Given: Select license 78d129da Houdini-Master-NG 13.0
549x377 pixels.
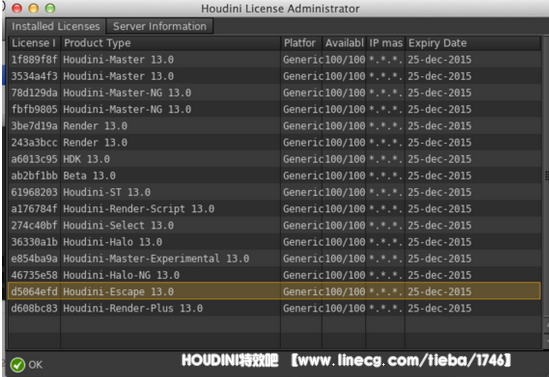Looking at the screenshot, I should click(x=274, y=93).
